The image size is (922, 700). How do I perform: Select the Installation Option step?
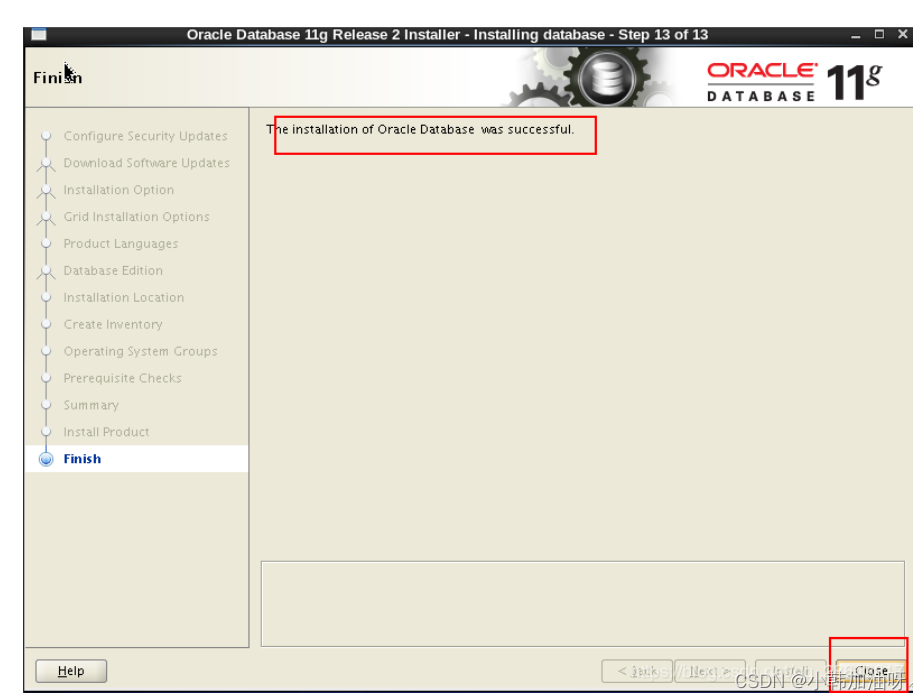point(119,190)
